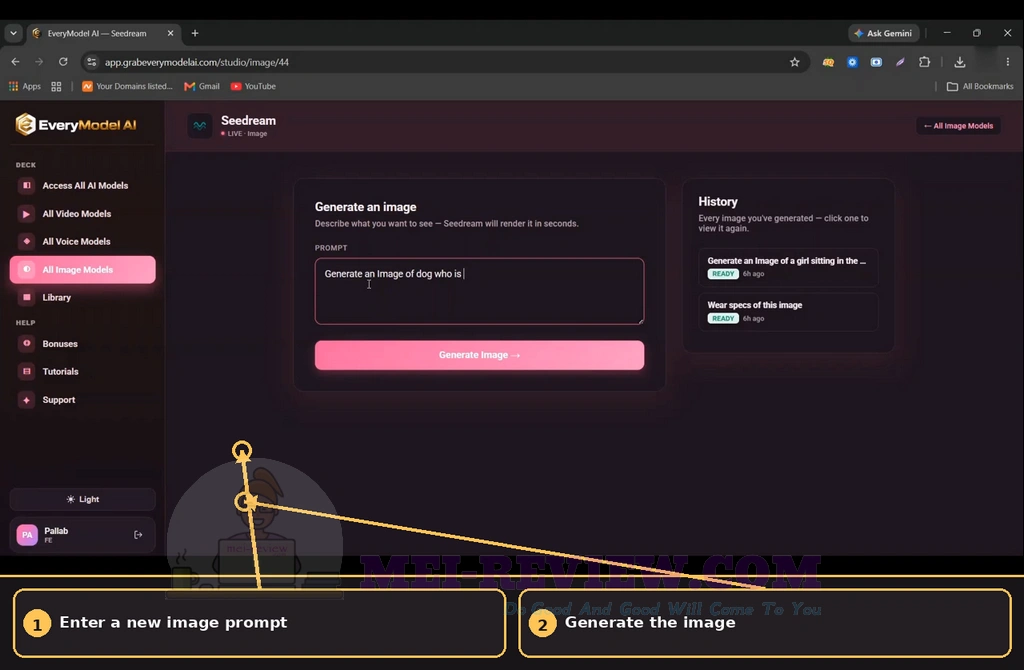Open the Apps bookmark shortcut
Image resolution: width=1024 pixels, height=670 pixels.
25,86
